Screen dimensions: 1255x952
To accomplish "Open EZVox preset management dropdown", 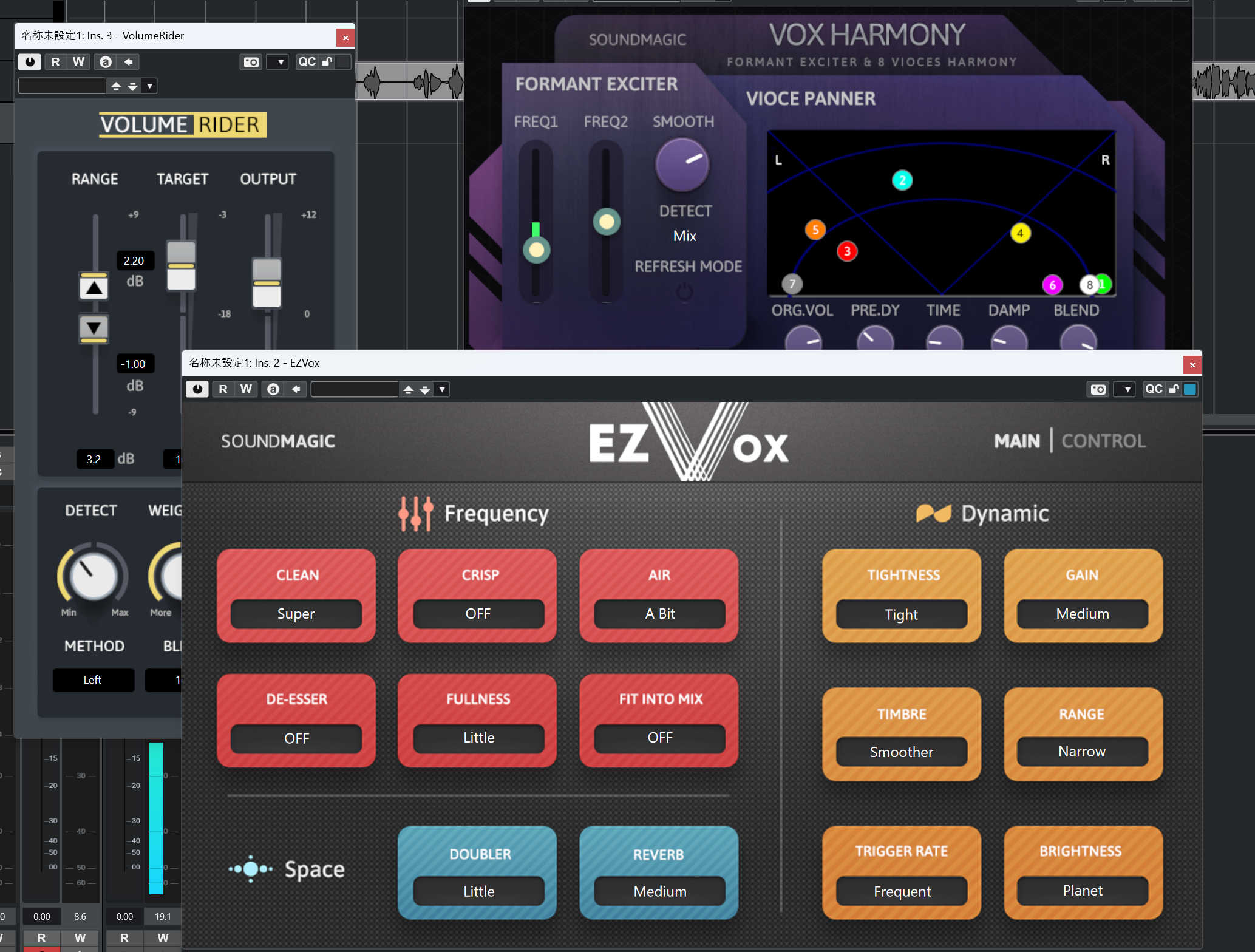I will click(x=442, y=389).
